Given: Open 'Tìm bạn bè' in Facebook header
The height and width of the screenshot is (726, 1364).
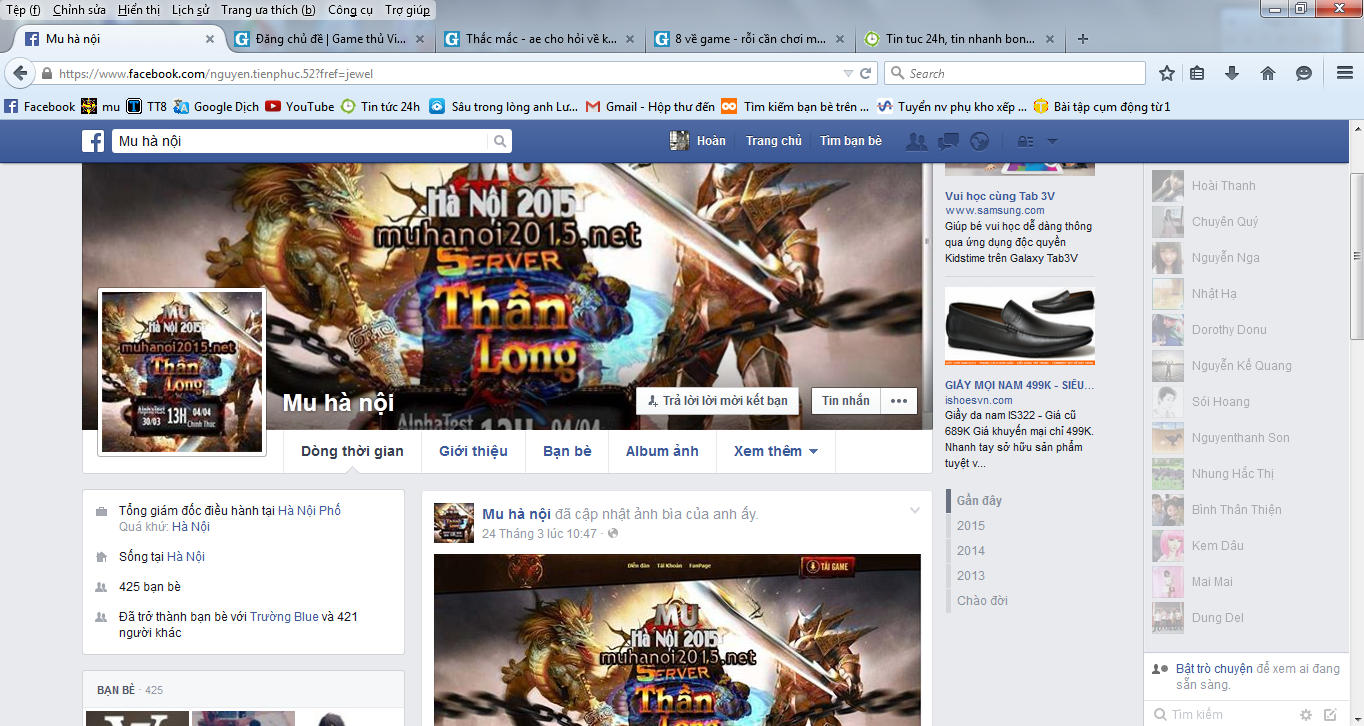Looking at the screenshot, I should (851, 141).
